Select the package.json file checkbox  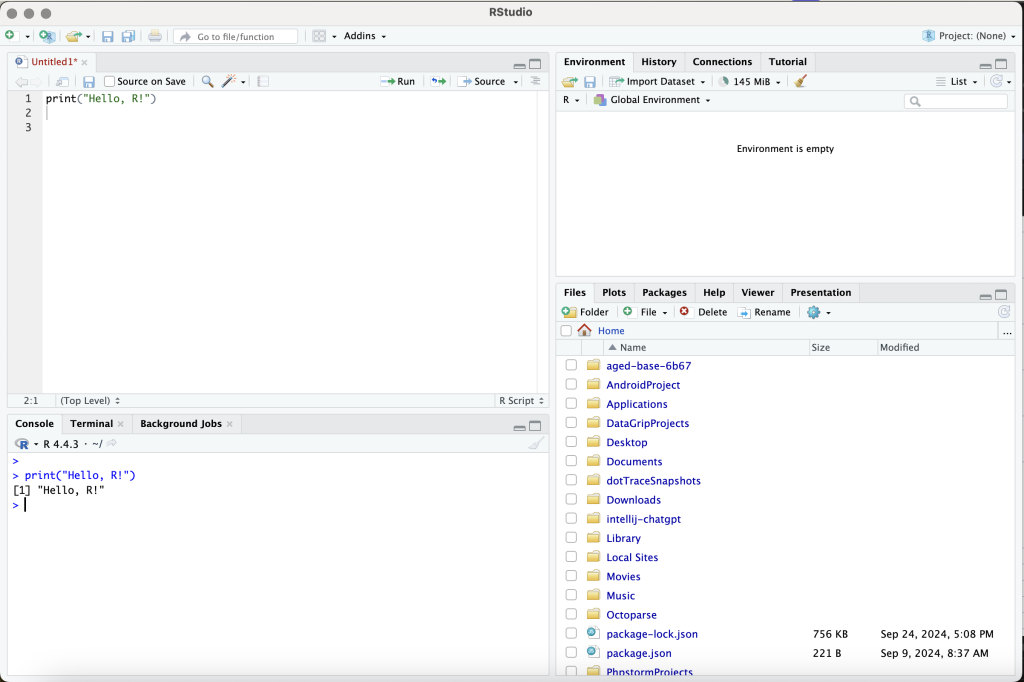pyautogui.click(x=571, y=653)
